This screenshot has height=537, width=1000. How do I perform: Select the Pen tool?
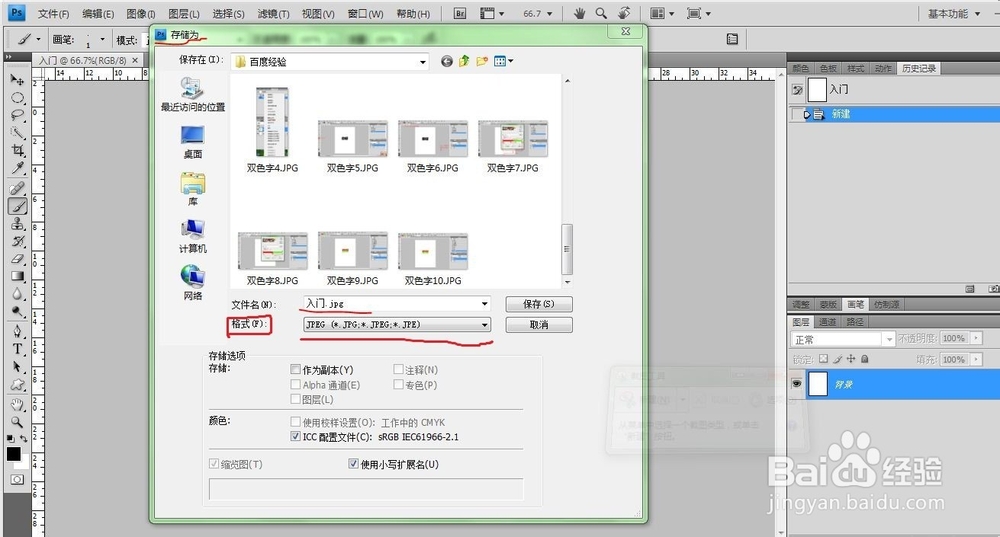[x=17, y=331]
